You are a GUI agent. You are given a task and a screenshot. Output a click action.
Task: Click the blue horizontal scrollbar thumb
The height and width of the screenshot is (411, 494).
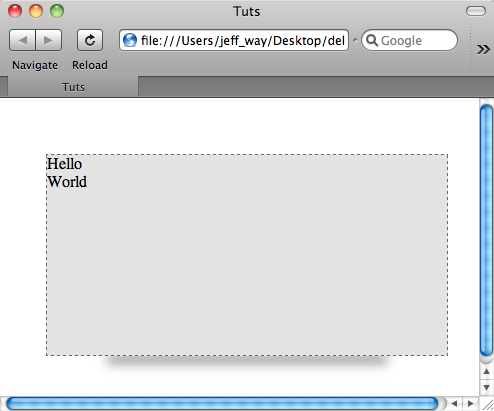[x=222, y=404]
